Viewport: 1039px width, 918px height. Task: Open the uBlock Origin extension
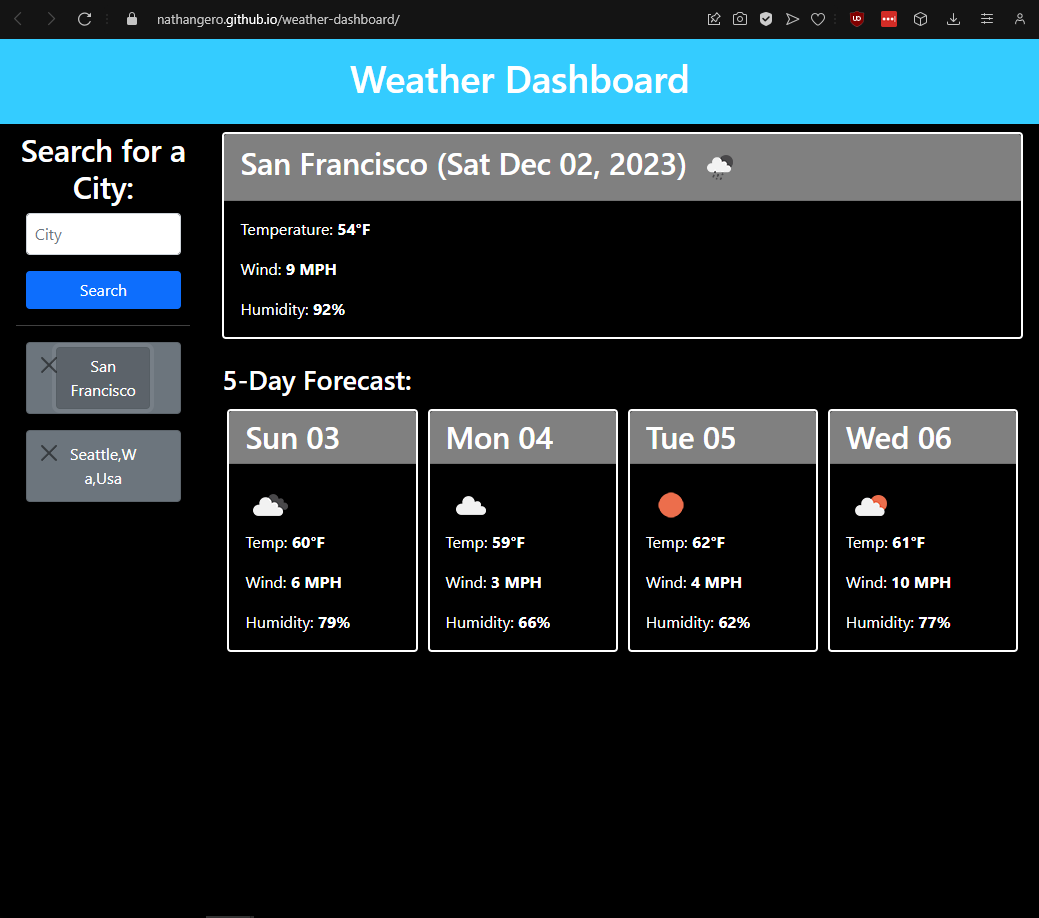(x=856, y=19)
